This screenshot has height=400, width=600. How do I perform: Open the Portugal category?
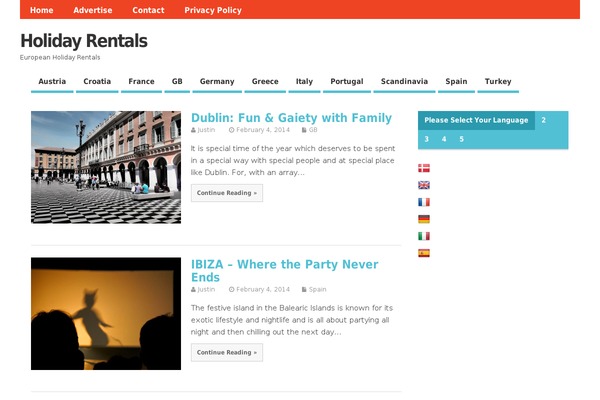coord(347,82)
